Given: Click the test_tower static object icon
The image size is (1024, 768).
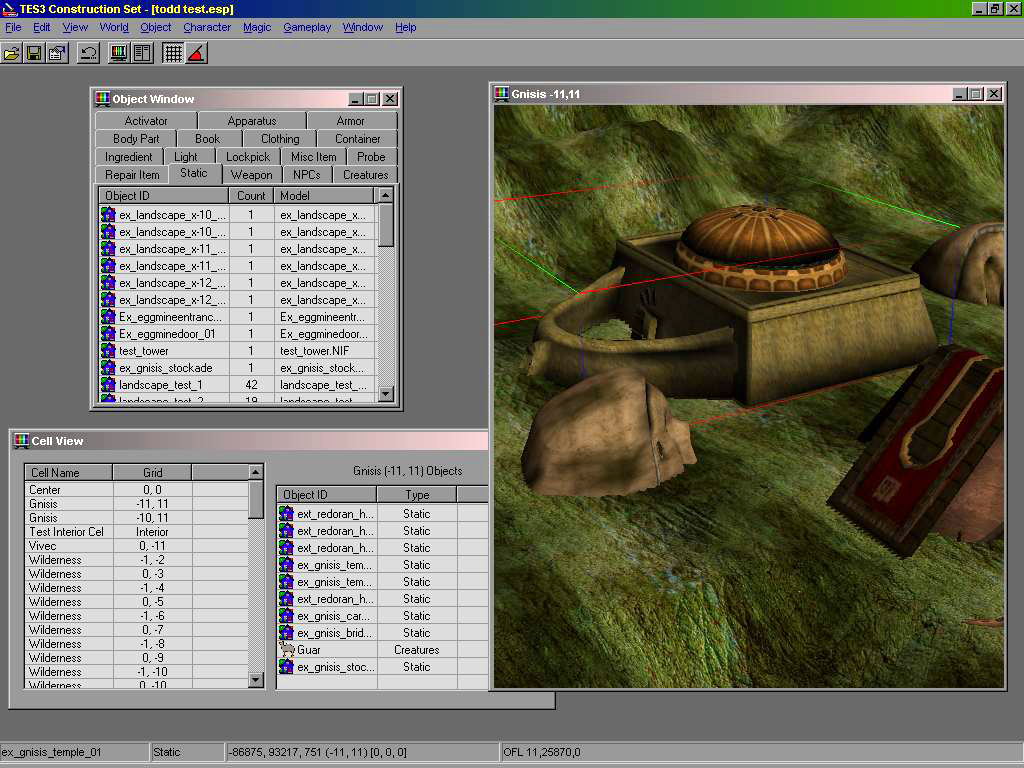Looking at the screenshot, I should pyautogui.click(x=108, y=351).
